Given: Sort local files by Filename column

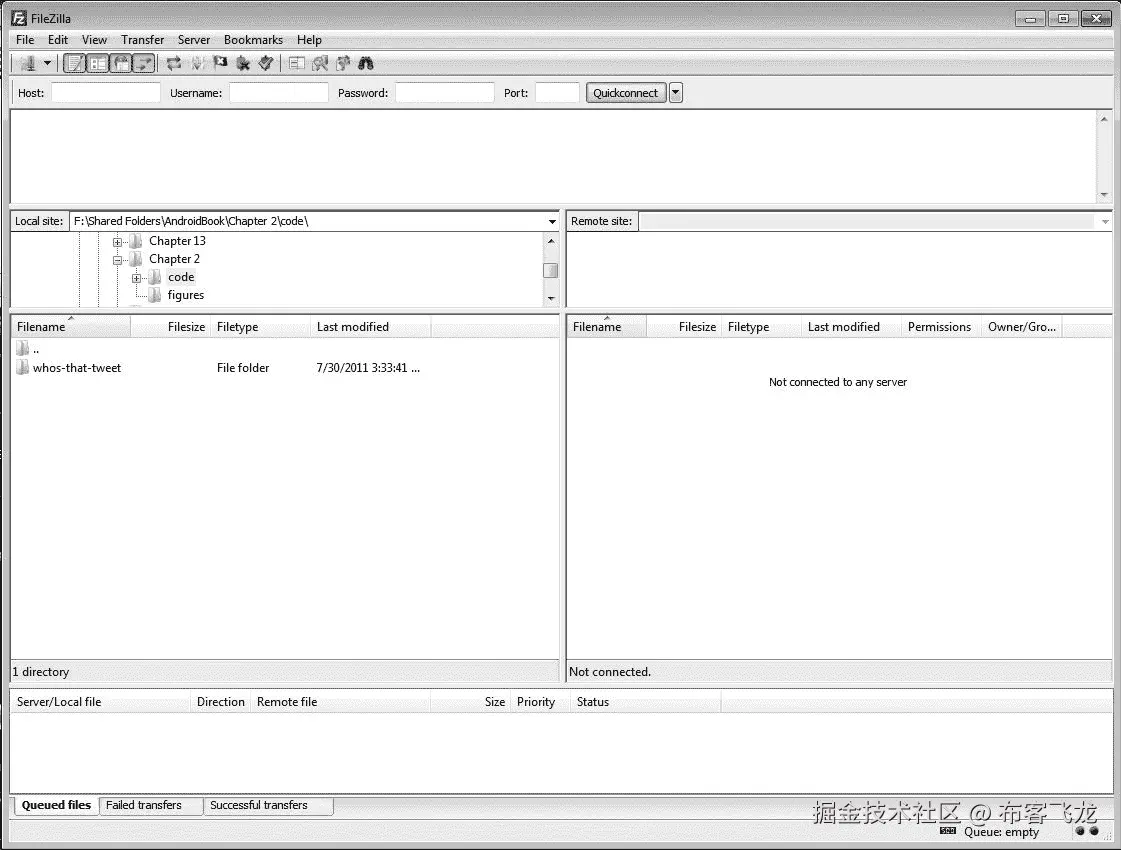Looking at the screenshot, I should pos(71,327).
